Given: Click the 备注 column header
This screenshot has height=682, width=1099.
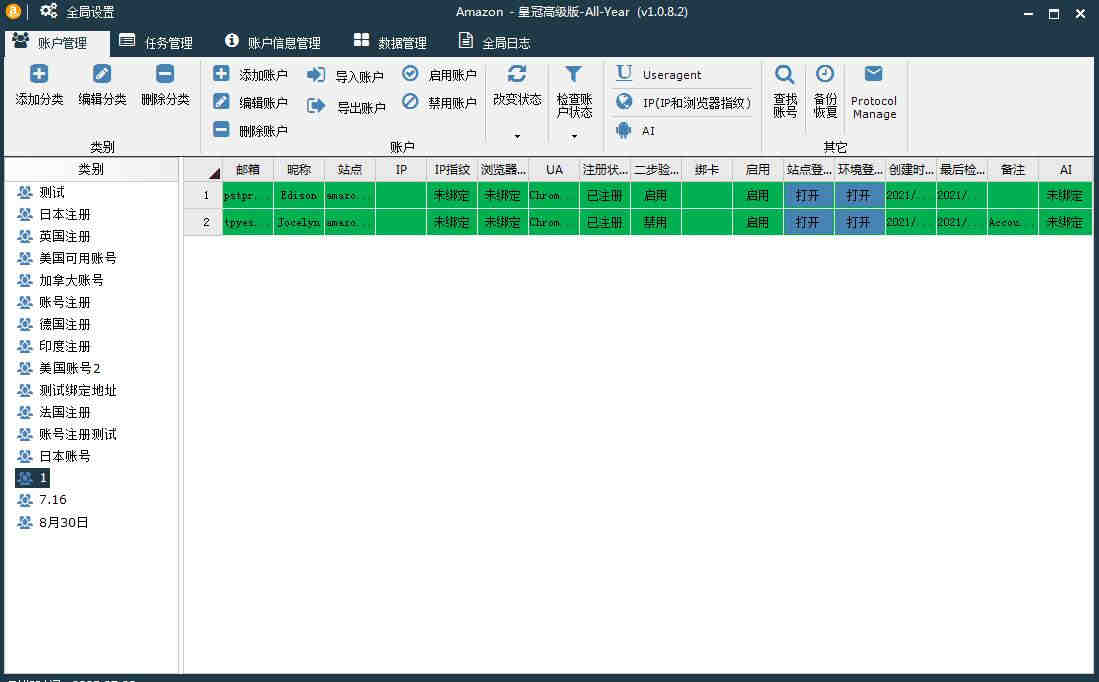Looking at the screenshot, I should (x=1013, y=170).
